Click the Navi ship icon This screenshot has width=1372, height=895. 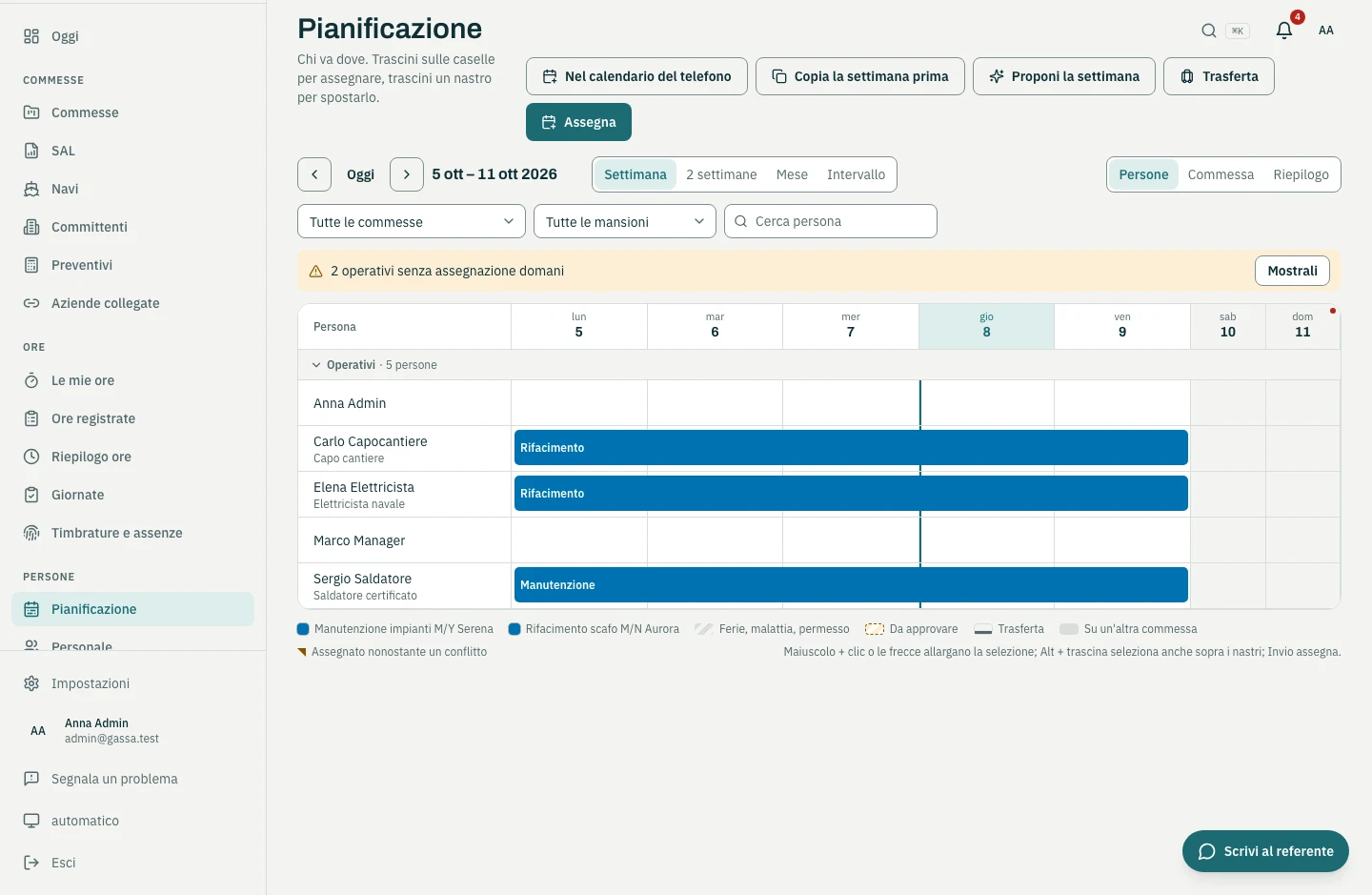pyautogui.click(x=31, y=189)
